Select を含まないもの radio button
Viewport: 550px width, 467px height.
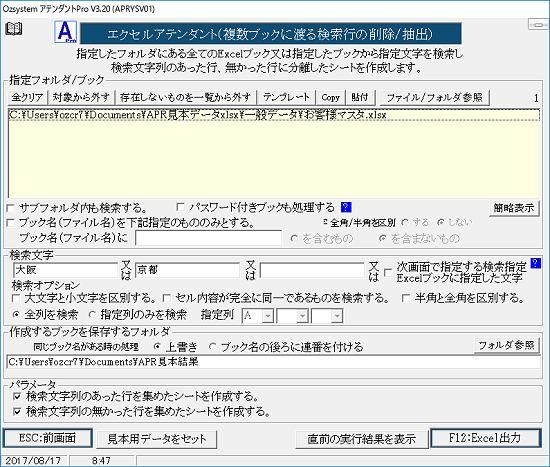[x=383, y=239]
